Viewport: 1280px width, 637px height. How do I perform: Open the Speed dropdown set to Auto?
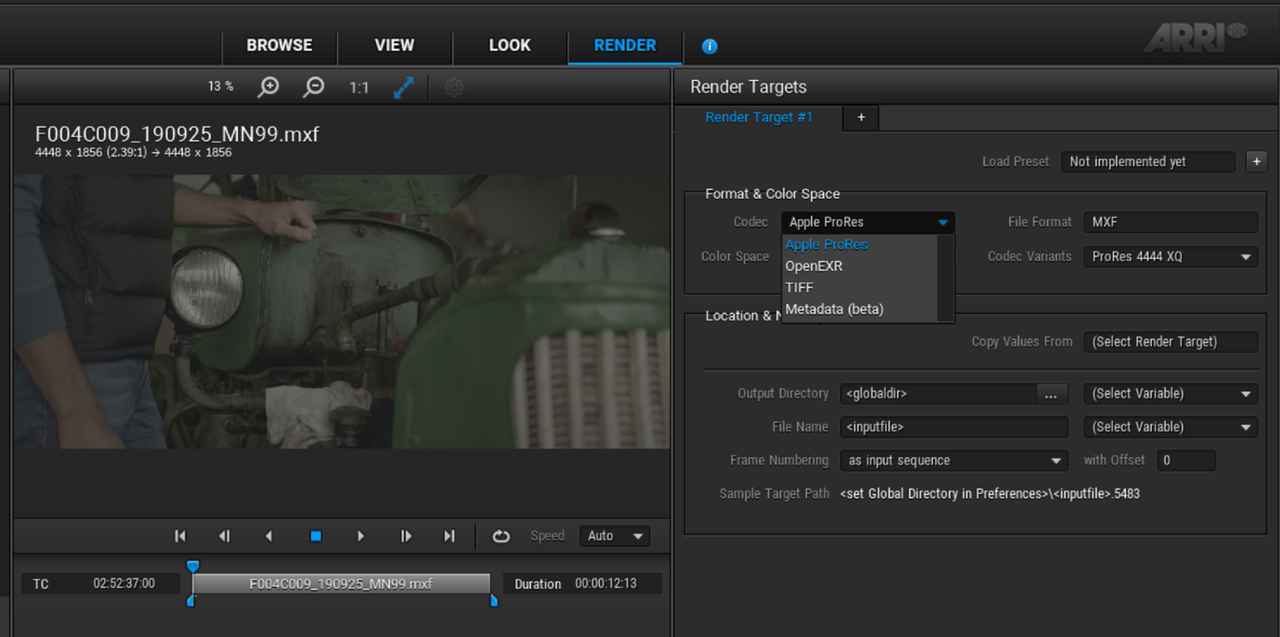click(615, 536)
